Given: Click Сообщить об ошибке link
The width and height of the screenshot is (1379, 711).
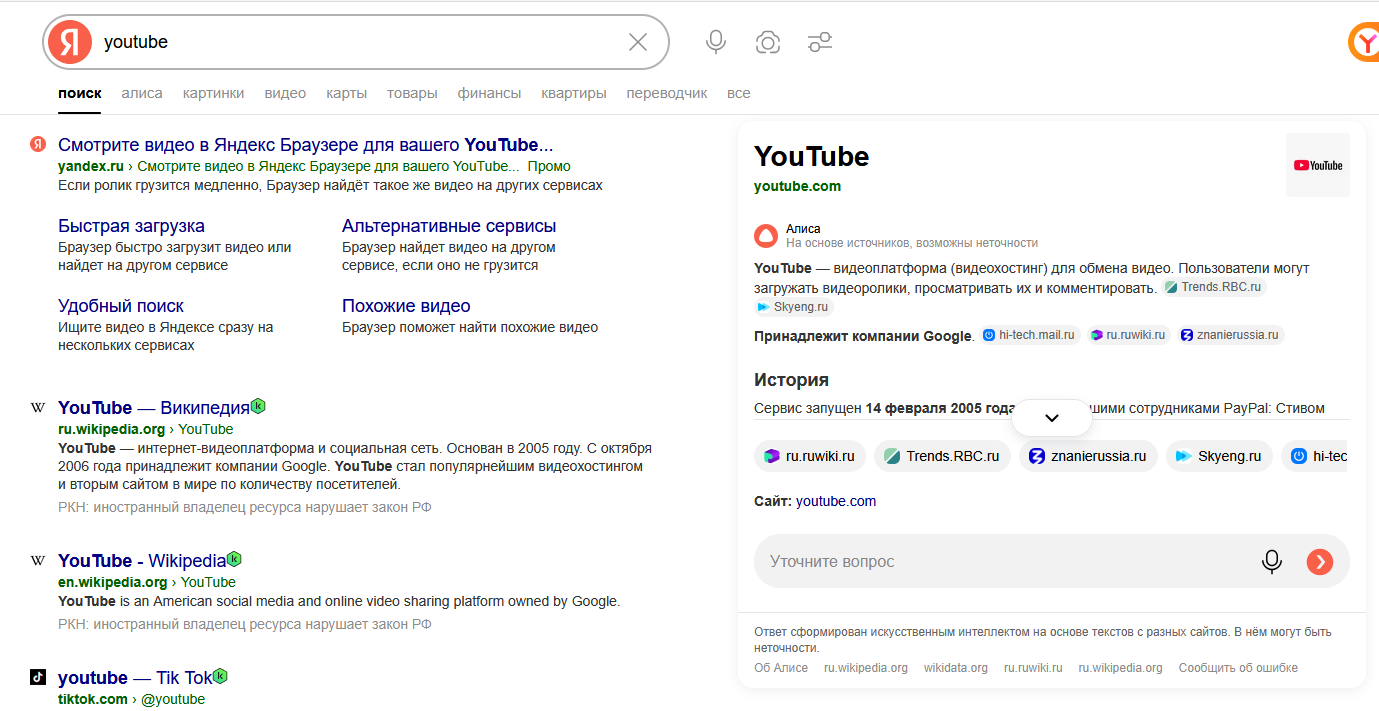Looking at the screenshot, I should click(1237, 668).
